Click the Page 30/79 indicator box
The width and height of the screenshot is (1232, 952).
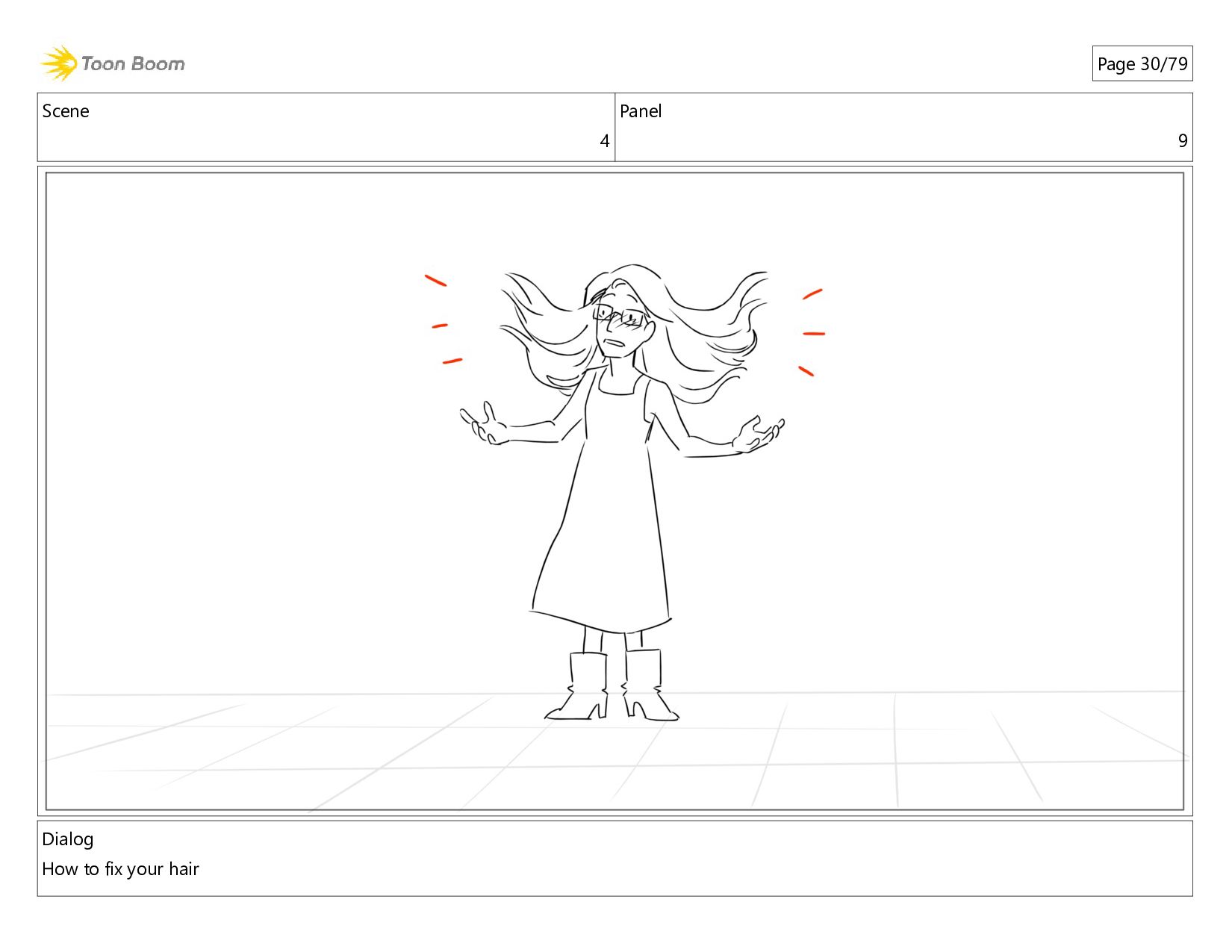click(1142, 64)
